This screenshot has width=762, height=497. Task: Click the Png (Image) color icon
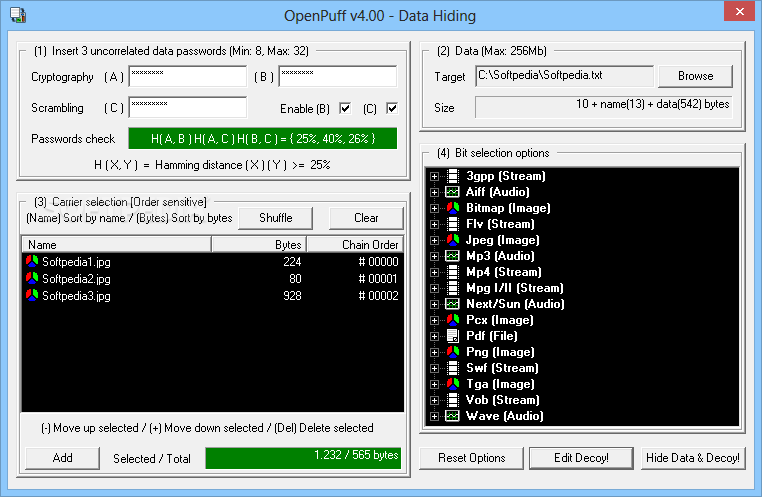coord(452,352)
